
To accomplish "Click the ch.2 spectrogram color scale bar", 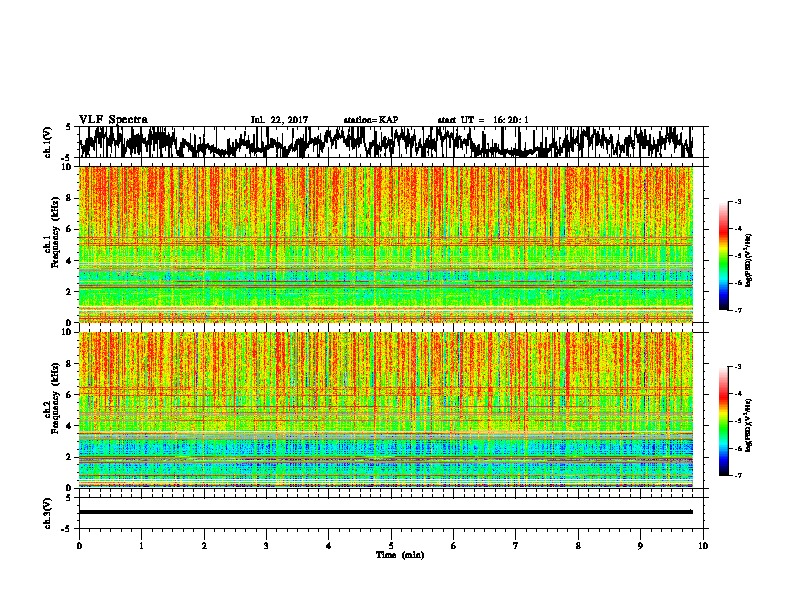I will pos(723,421).
